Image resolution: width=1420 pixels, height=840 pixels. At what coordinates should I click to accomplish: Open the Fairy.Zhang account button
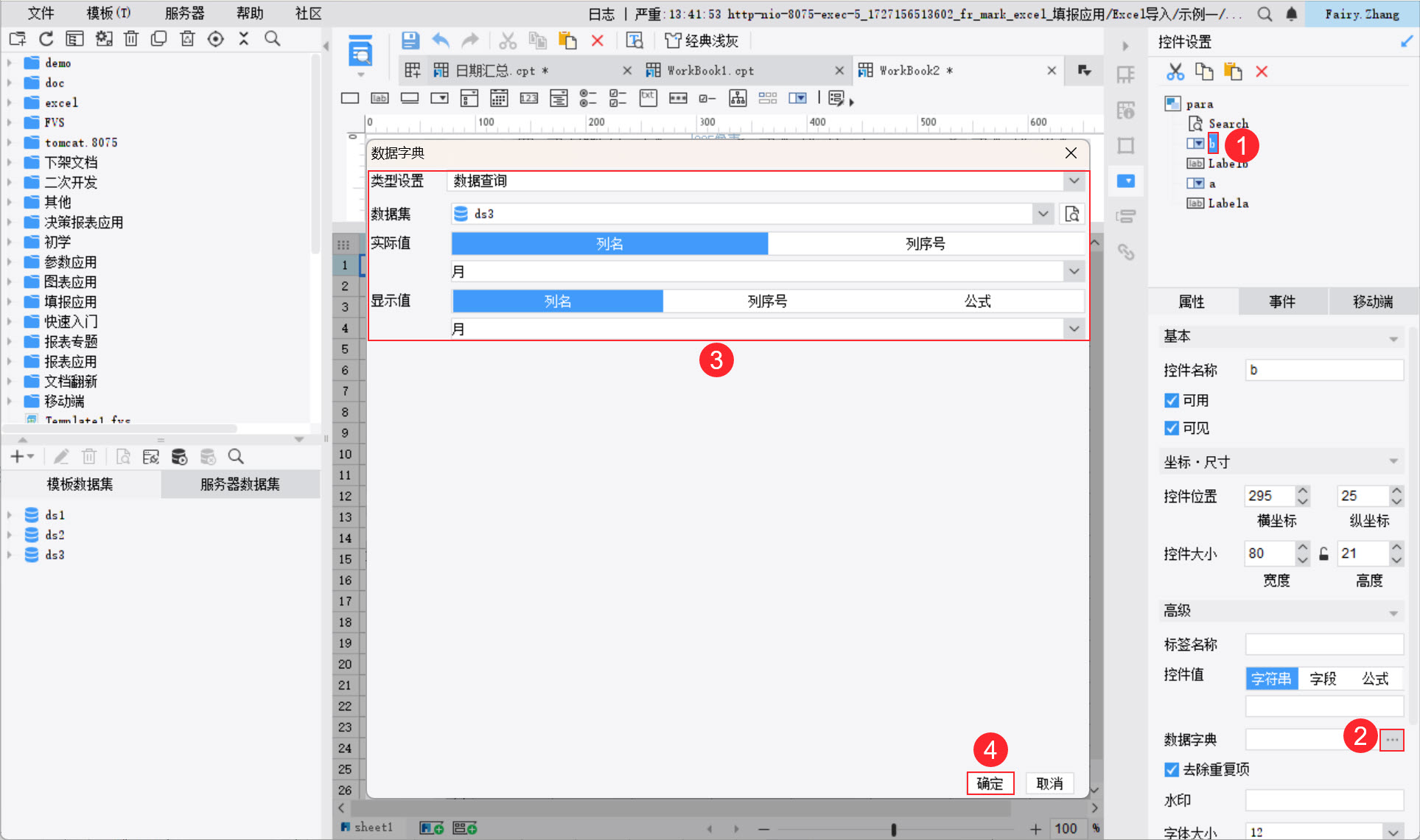pyautogui.click(x=1362, y=14)
